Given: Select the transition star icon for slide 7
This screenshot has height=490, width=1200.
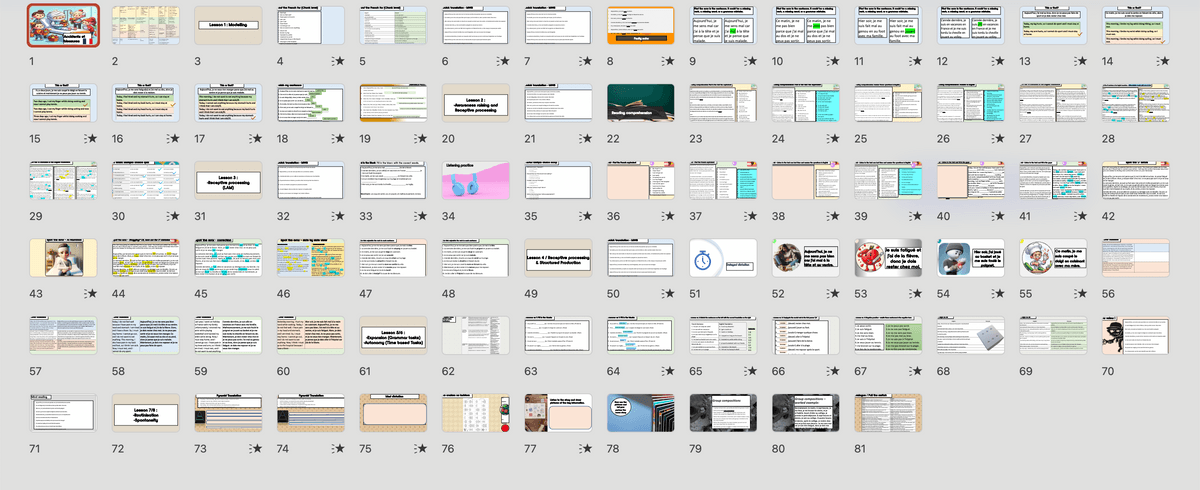Looking at the screenshot, I should (x=587, y=62).
